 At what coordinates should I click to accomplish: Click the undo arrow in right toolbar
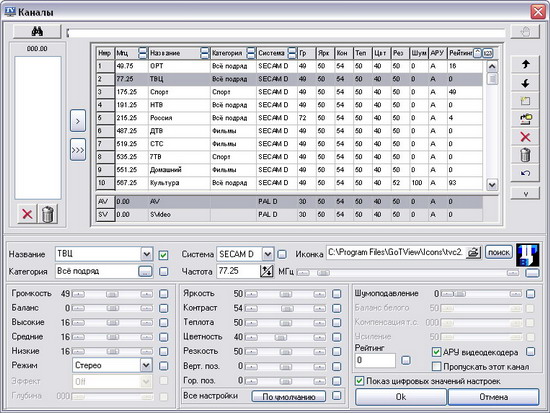(x=525, y=173)
